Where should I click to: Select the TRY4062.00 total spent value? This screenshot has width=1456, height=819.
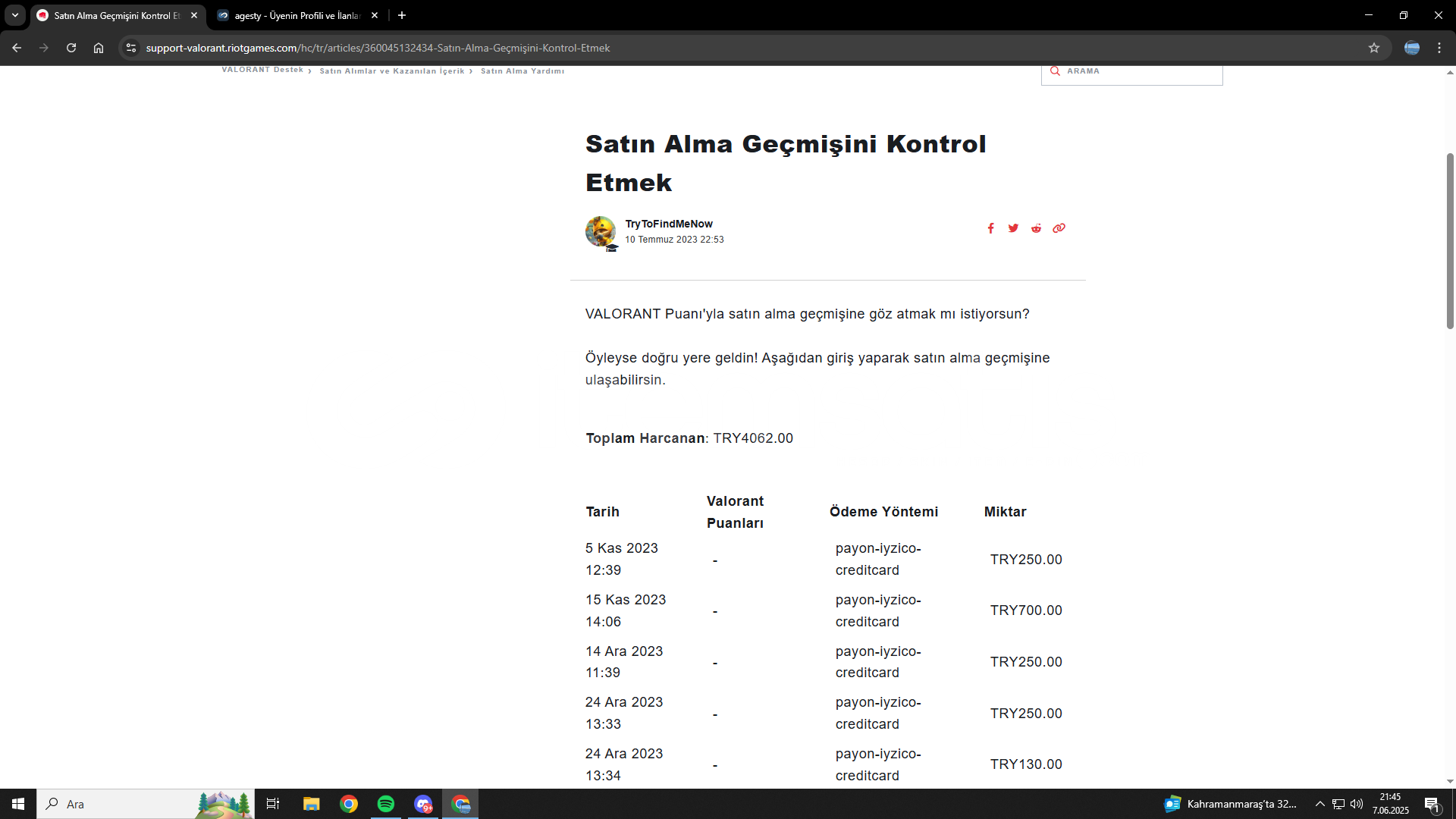(x=753, y=438)
